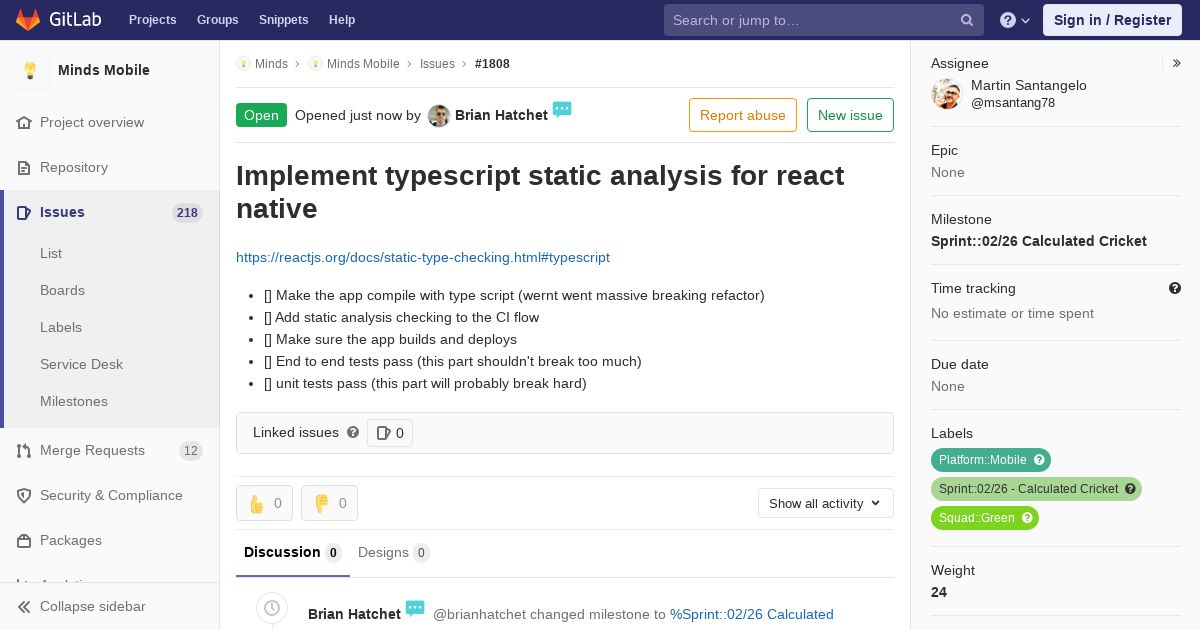This screenshot has width=1200, height=630.
Task: Open the Labels sub-item in sidebar
Action: [61, 327]
